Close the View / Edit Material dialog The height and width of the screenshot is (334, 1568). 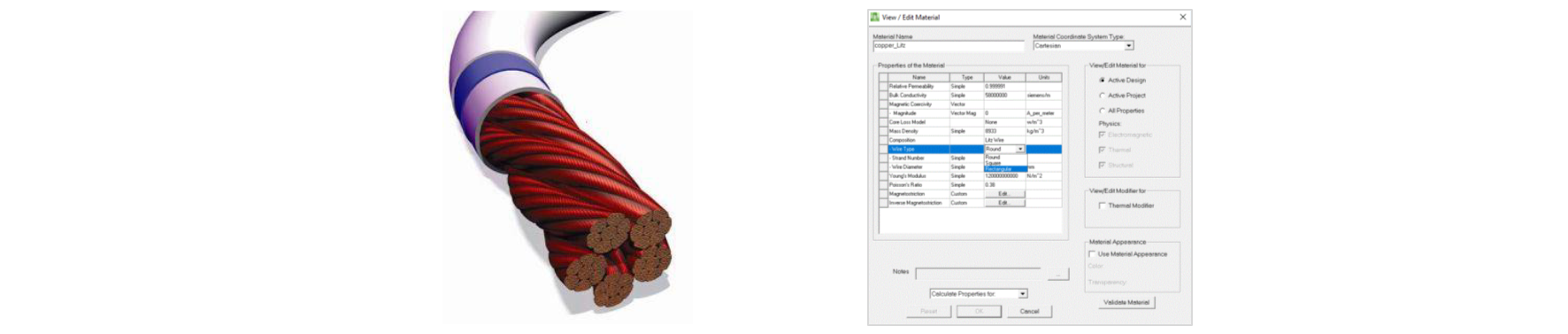(1182, 17)
